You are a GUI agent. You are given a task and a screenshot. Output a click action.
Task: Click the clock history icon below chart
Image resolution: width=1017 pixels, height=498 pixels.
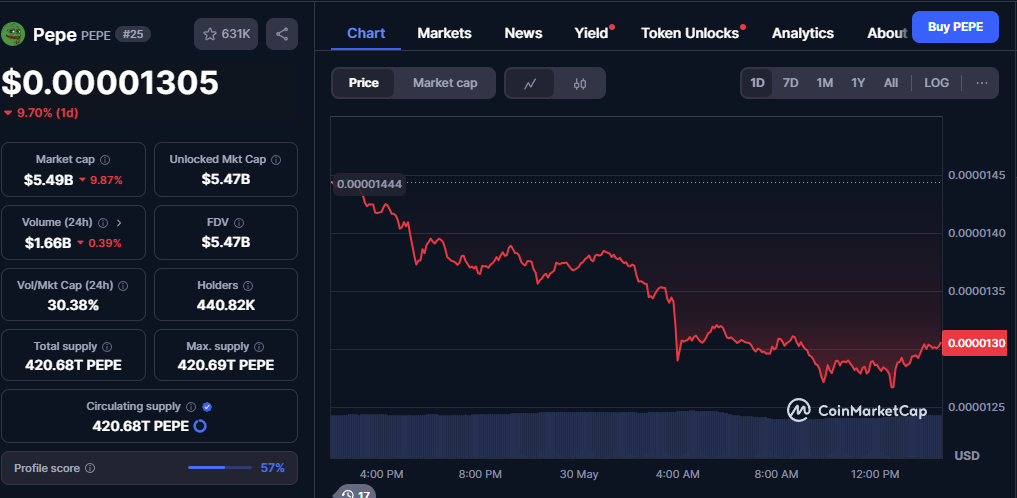pyautogui.click(x=348, y=494)
